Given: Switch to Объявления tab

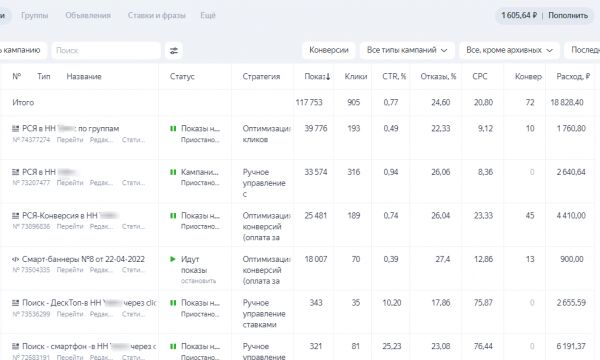Looking at the screenshot, I should click(x=88, y=16).
